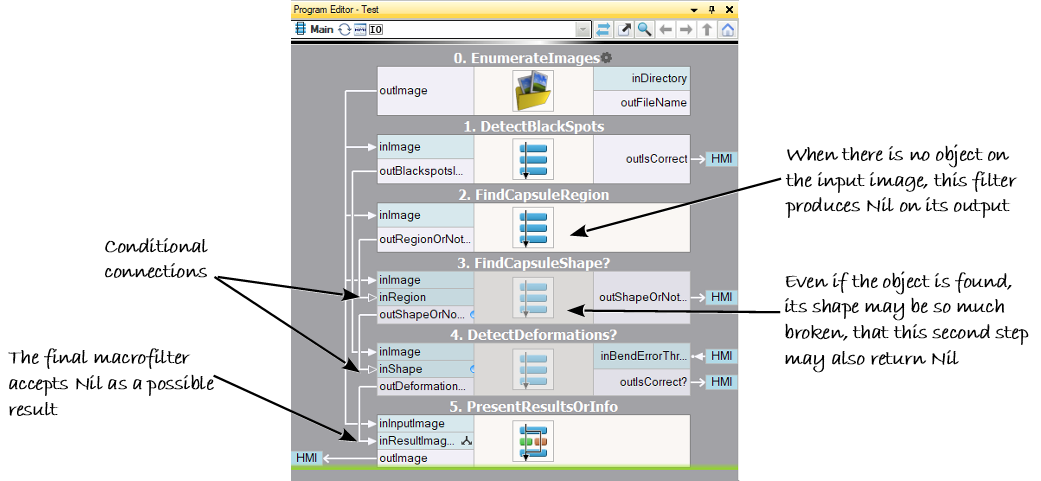Click the pop-out arrow toolbar icon
The image size is (1041, 481).
point(626,30)
